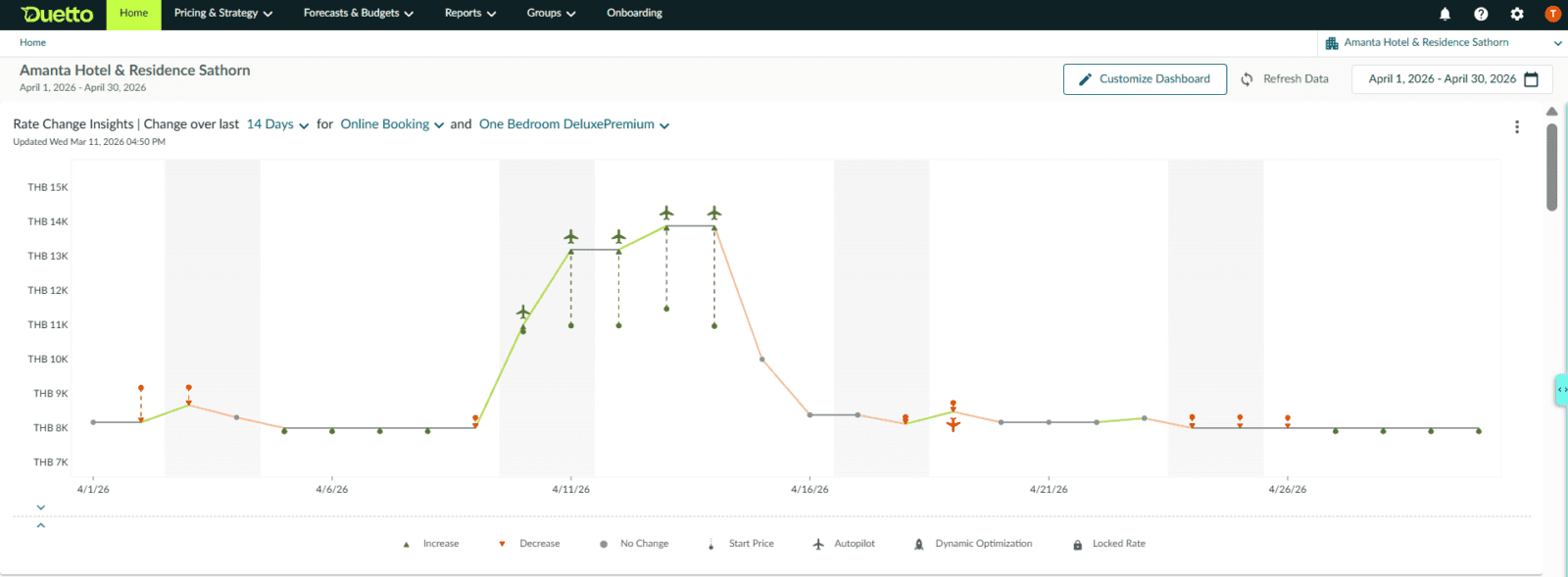Click the Duetto logo
1568x577 pixels.
tap(57, 15)
